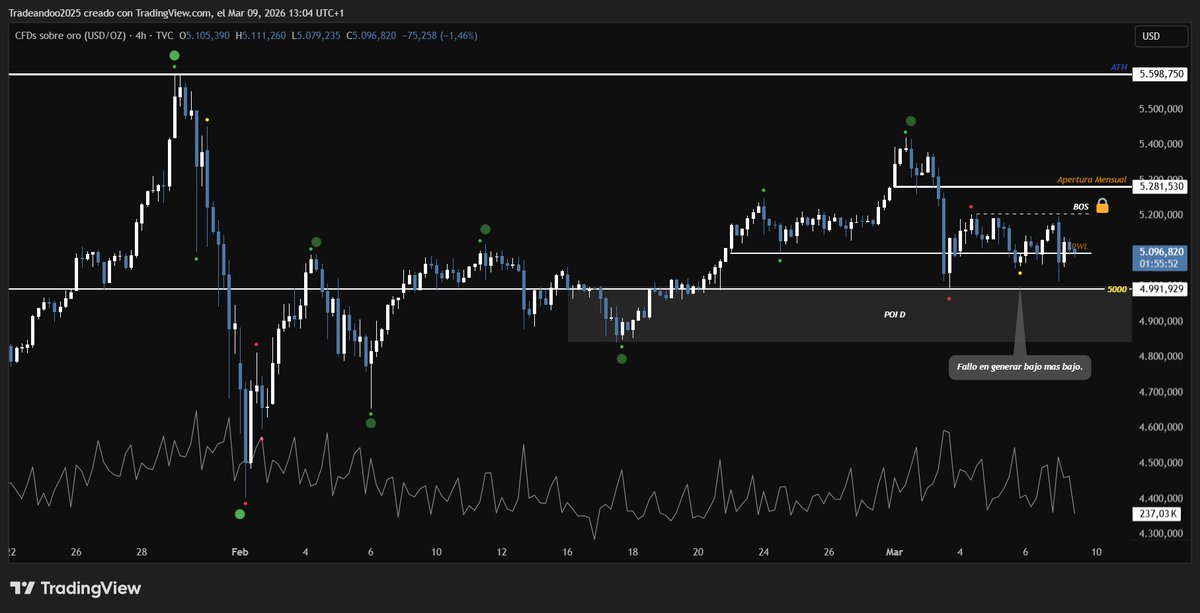Click the 5.598,750 price tag

tap(1161, 74)
